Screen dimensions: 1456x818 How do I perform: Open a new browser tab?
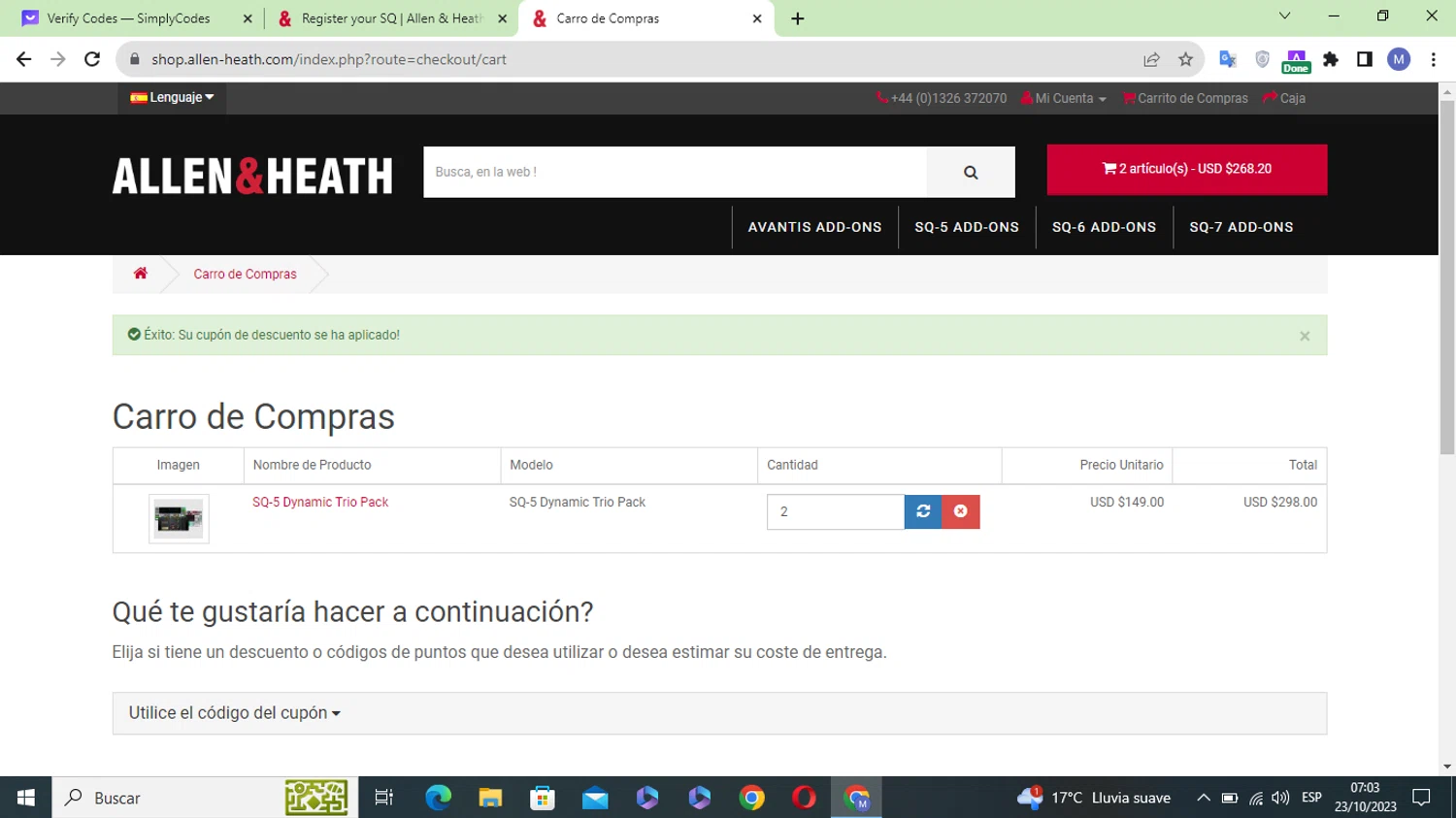point(798,18)
